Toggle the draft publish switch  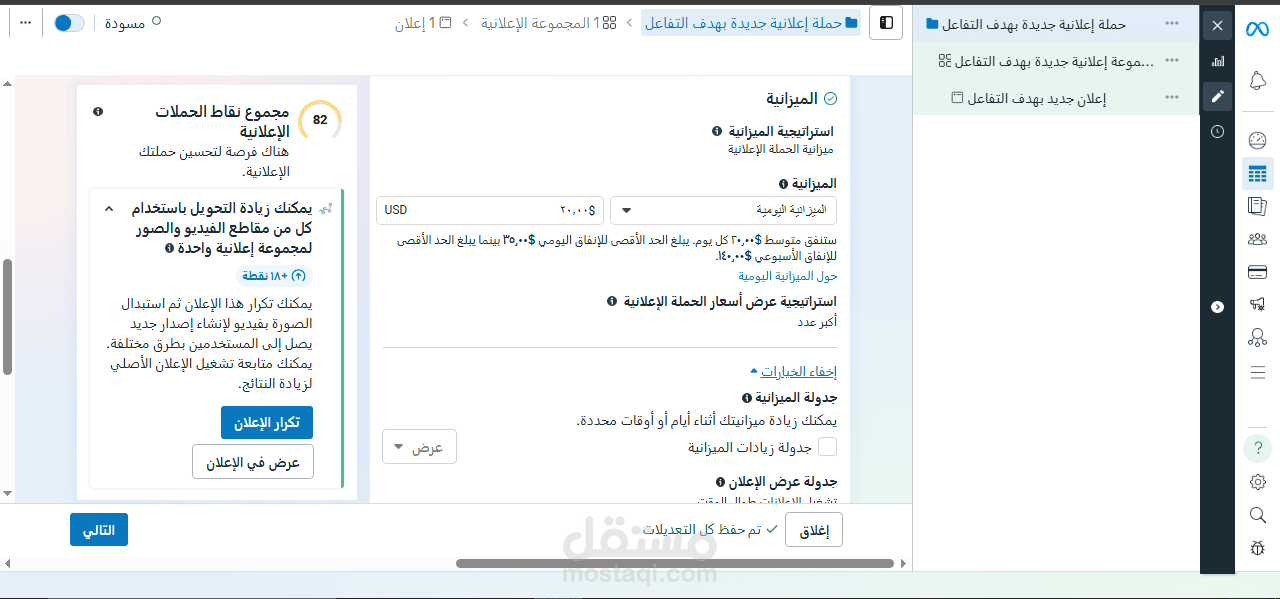[x=69, y=22]
